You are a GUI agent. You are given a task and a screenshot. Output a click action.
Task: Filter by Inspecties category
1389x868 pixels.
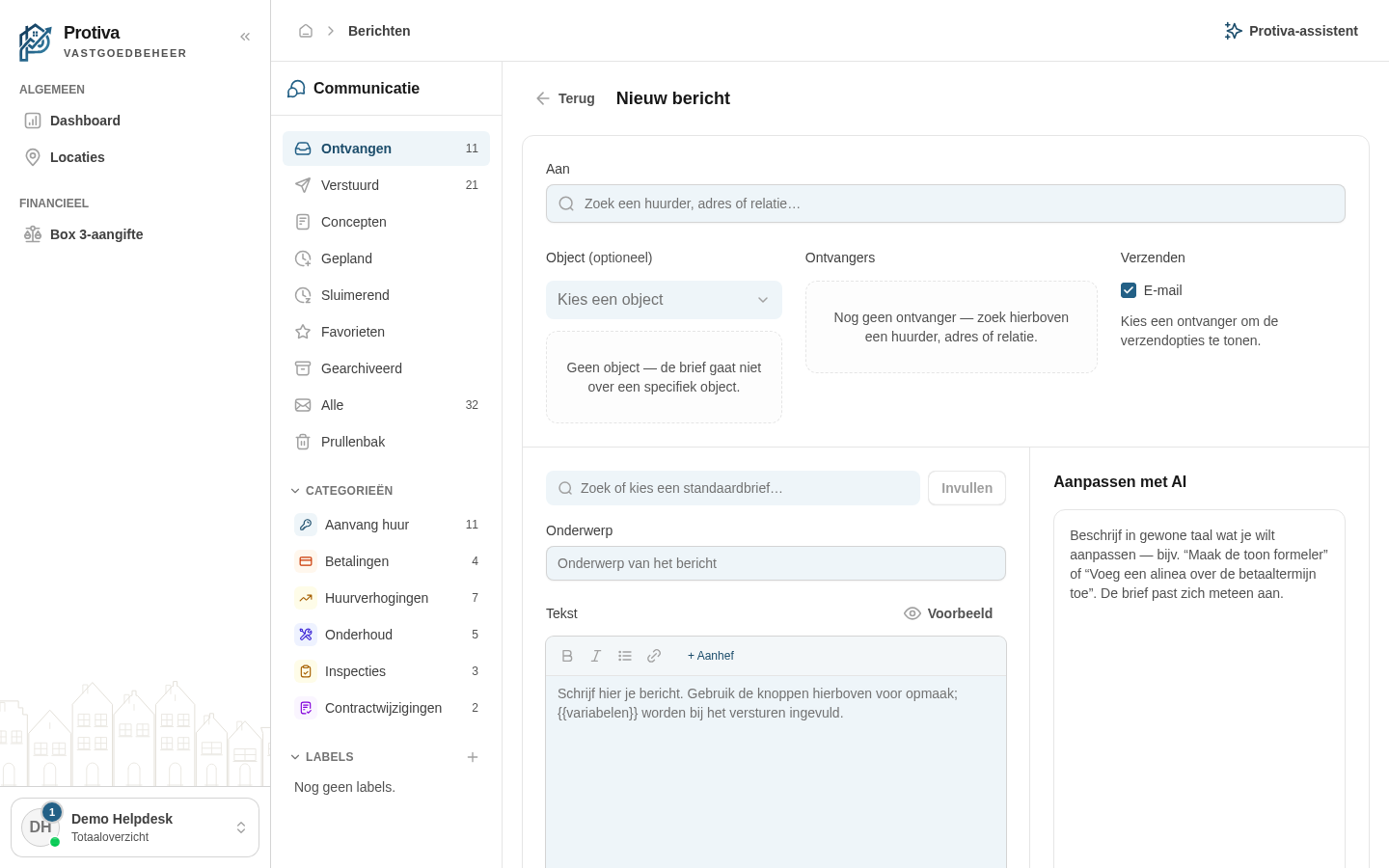click(386, 671)
